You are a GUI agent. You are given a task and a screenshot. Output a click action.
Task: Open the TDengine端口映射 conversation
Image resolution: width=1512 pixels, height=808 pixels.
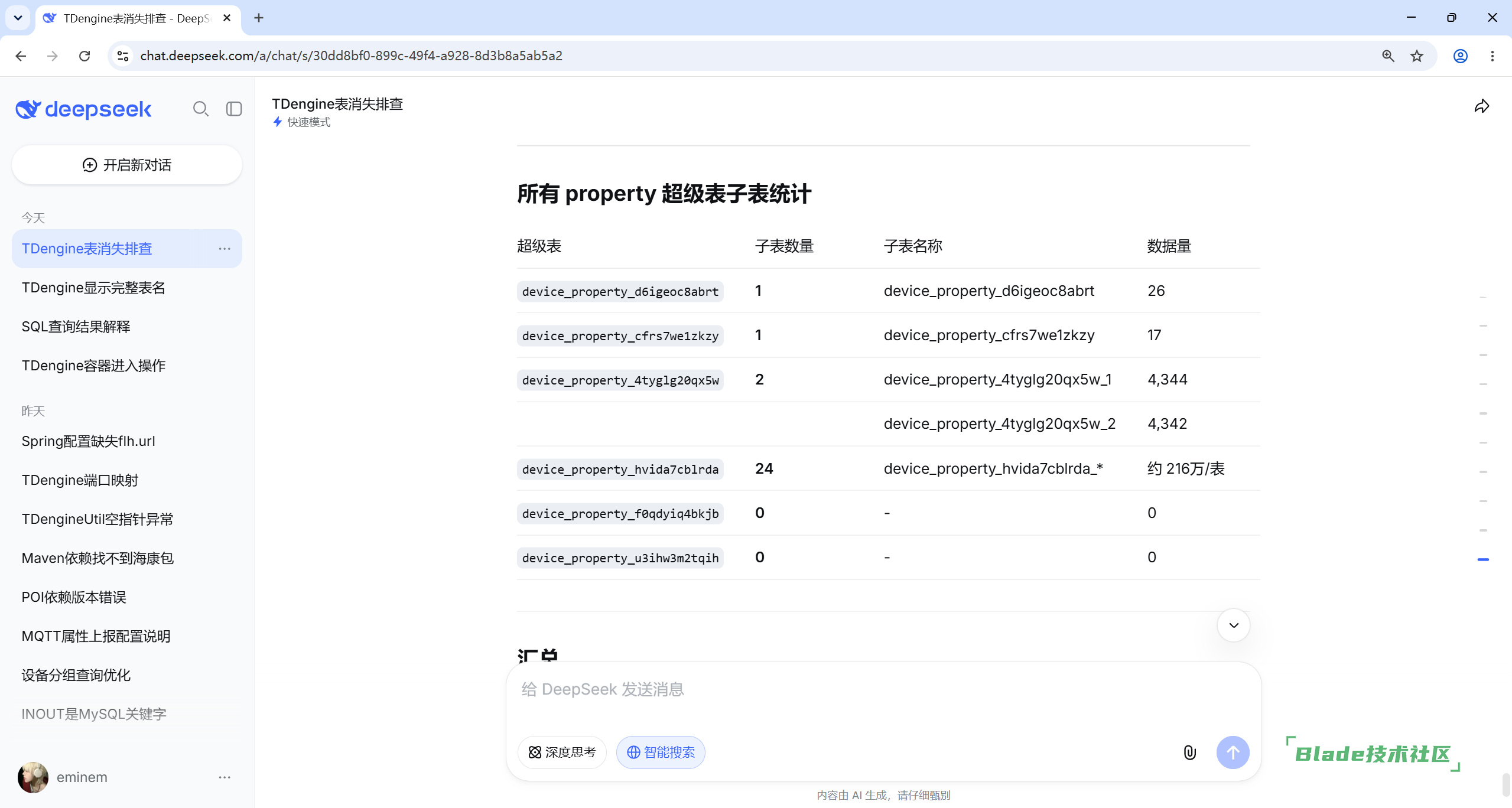coord(127,480)
